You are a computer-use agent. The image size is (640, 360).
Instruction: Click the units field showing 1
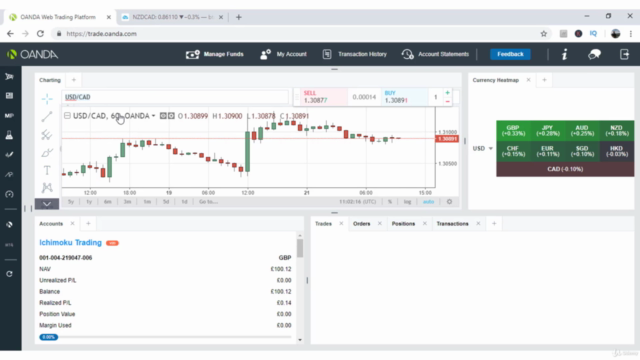coord(436,97)
